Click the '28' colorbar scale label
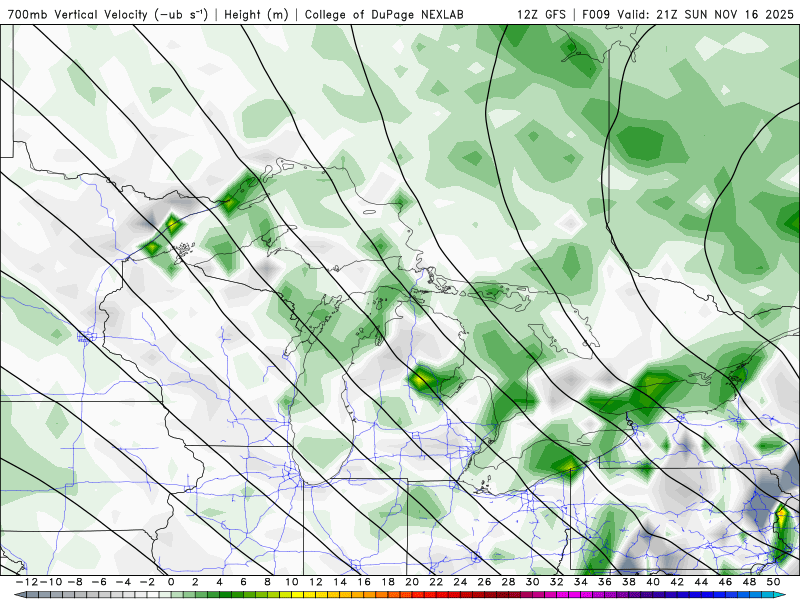This screenshot has height=600, width=800. tap(509, 582)
